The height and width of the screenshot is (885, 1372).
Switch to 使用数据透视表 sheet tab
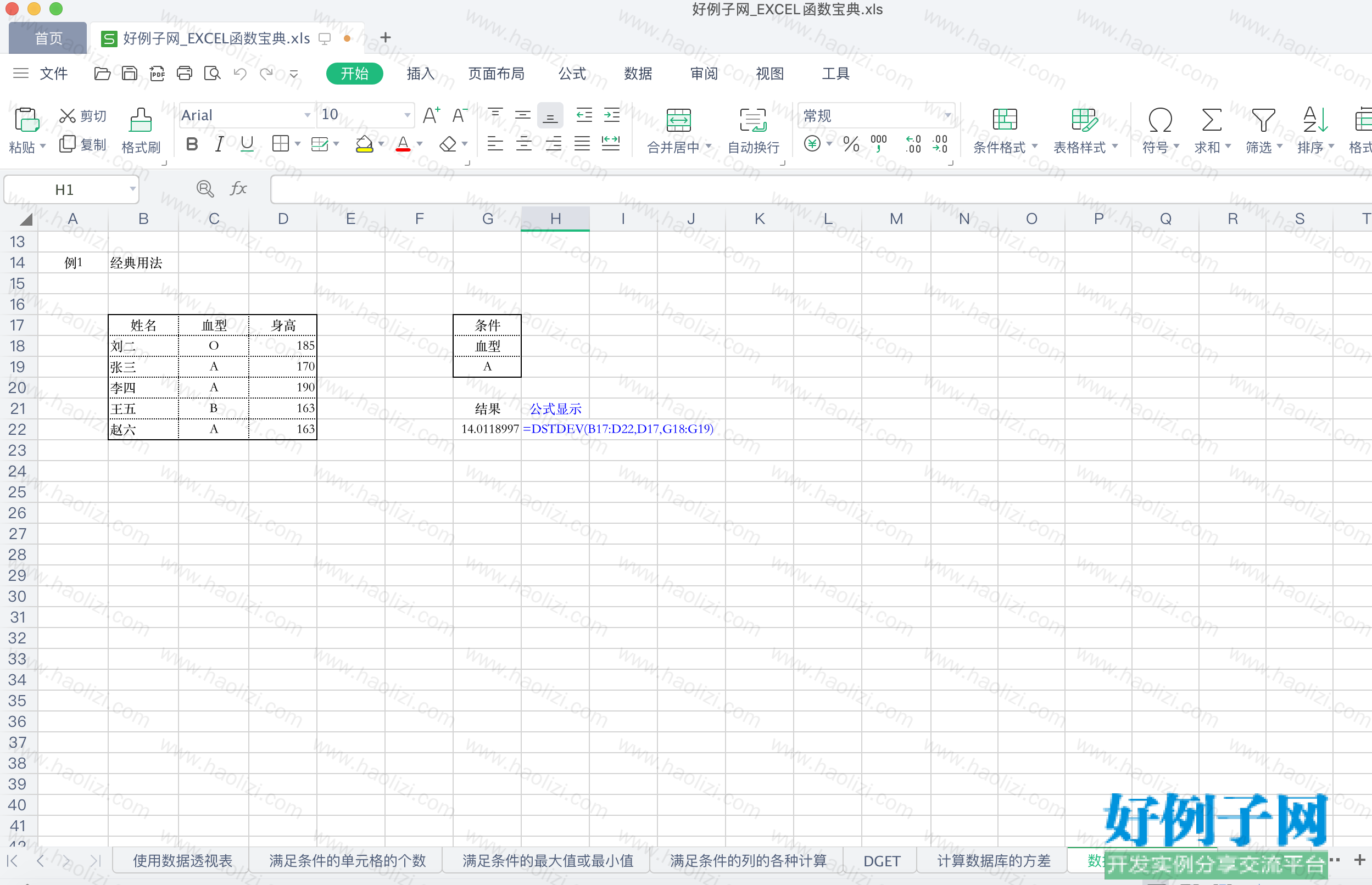coord(182,860)
